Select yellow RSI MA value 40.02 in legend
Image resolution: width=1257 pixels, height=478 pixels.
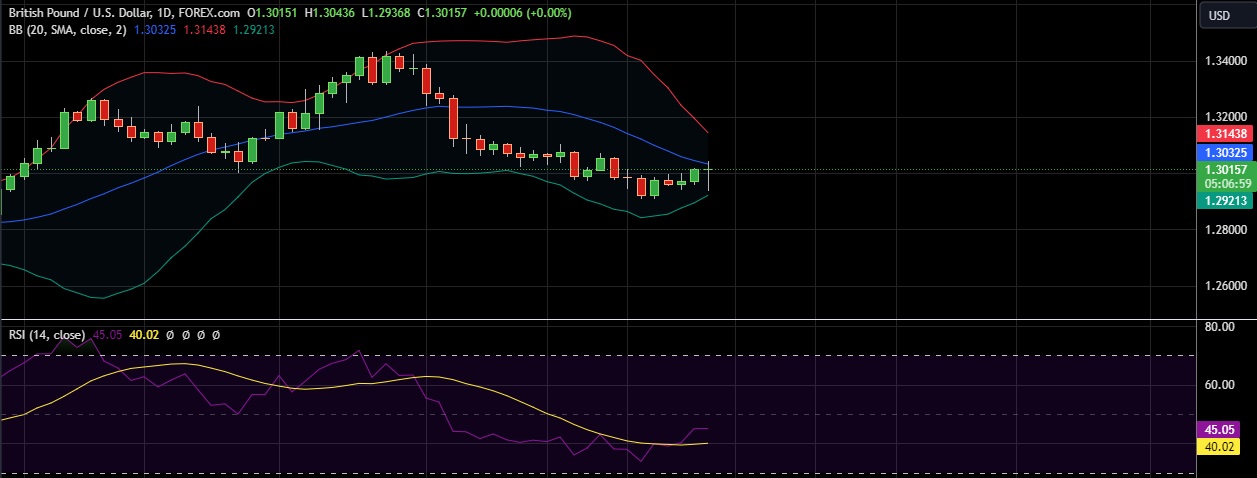pyautogui.click(x=145, y=335)
